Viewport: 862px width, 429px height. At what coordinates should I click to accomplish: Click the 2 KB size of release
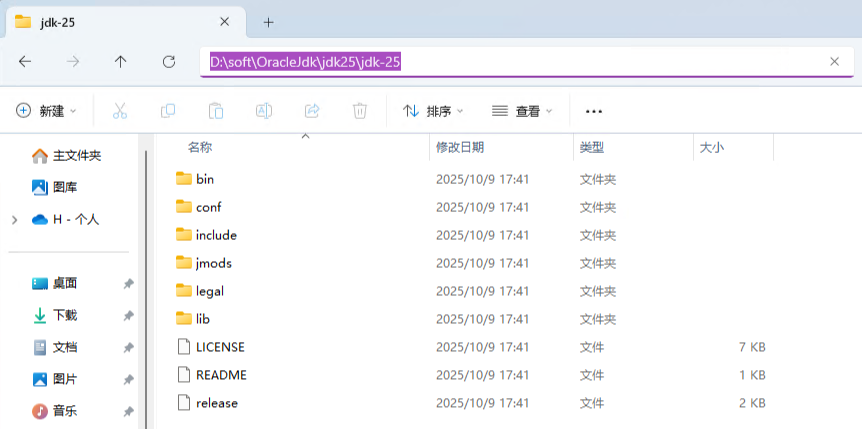(752, 403)
